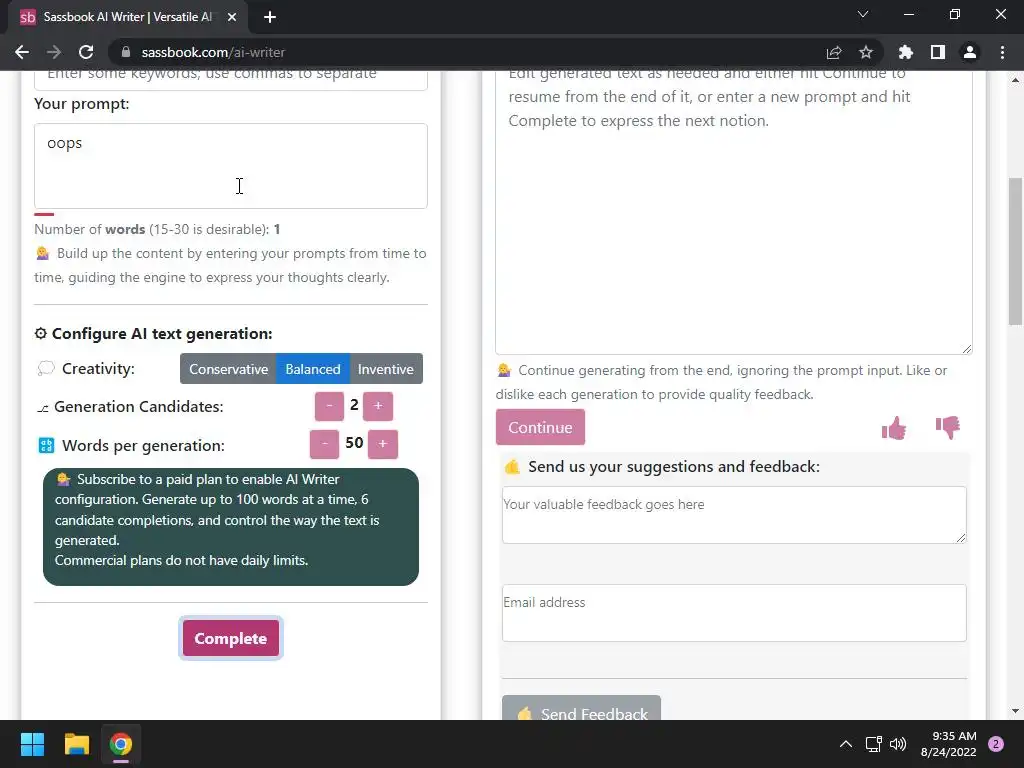
Task: Open Chrome's three-dot menu
Action: click(1002, 52)
